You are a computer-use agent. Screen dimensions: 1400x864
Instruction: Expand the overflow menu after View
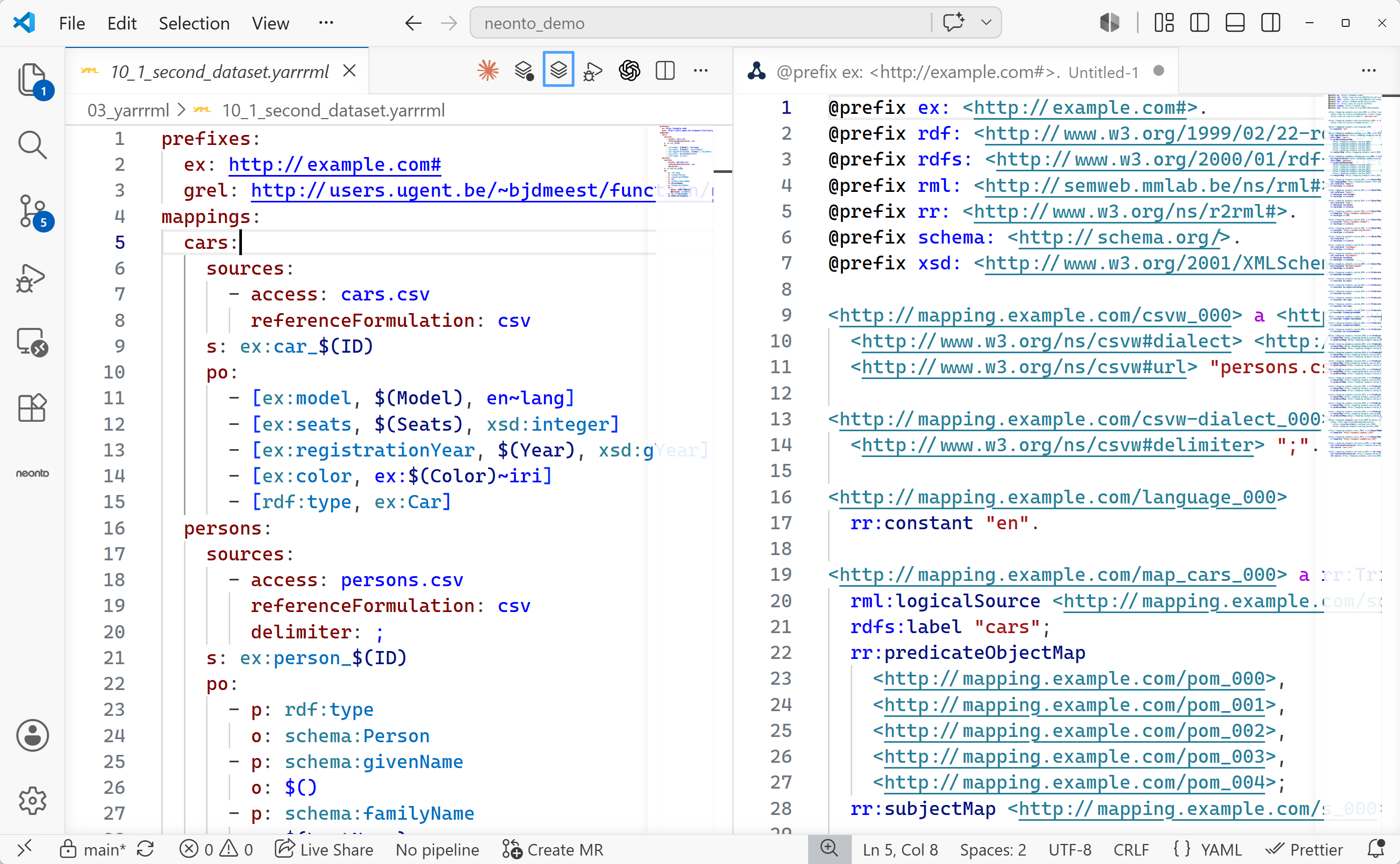326,23
